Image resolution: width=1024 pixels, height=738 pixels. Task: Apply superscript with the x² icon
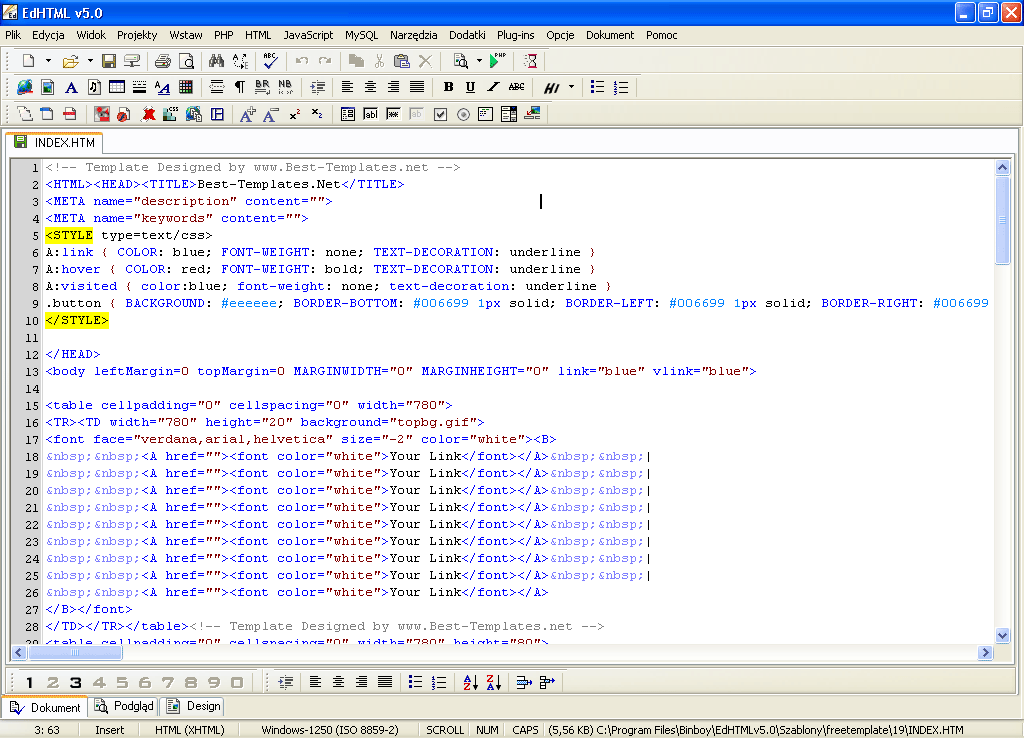pos(295,114)
